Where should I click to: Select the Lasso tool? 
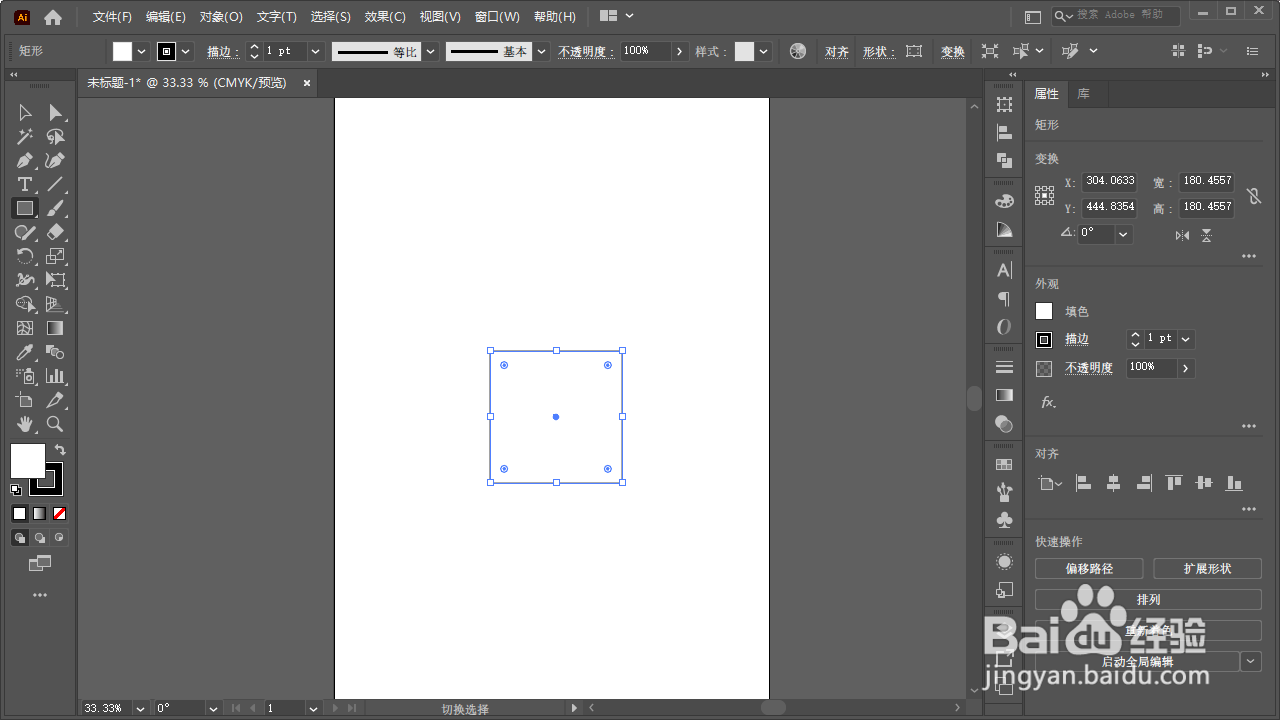[56, 137]
